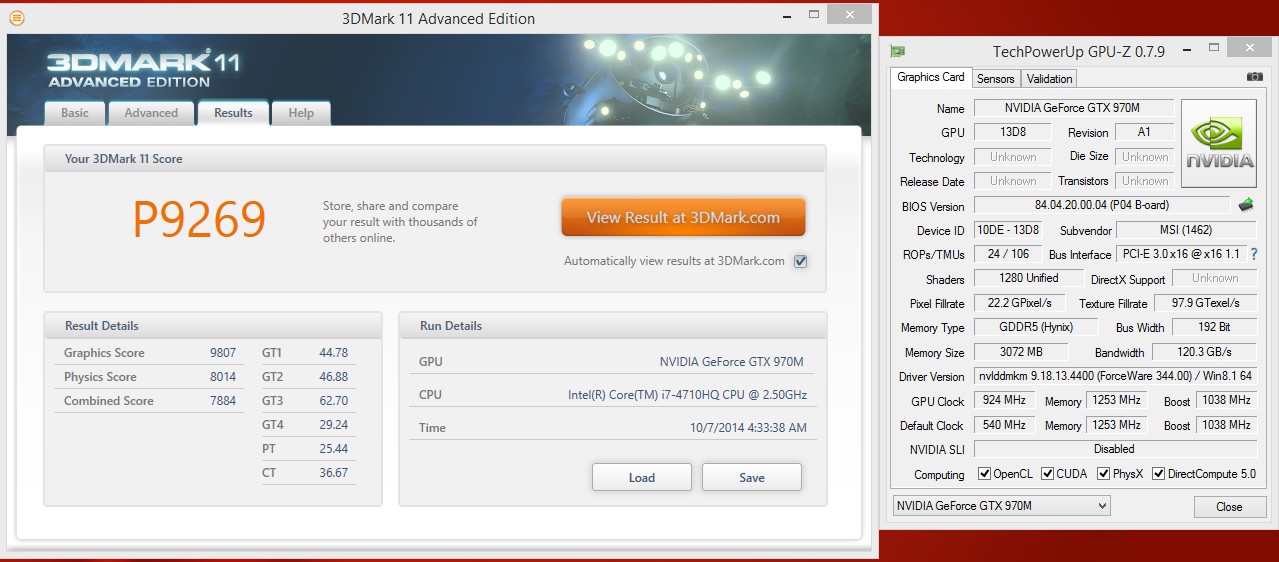Click the Save button
Viewport: 1279px width, 562px height.
pos(752,477)
